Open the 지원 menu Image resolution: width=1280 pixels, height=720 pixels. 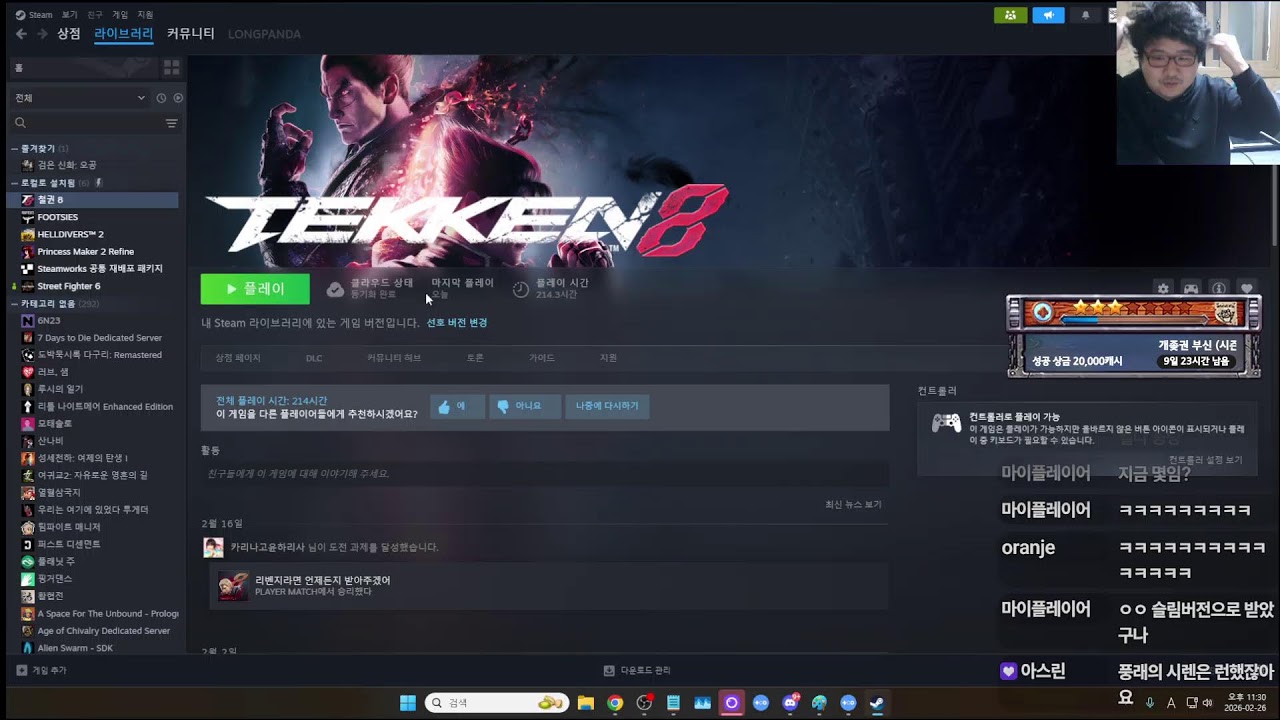(145, 15)
